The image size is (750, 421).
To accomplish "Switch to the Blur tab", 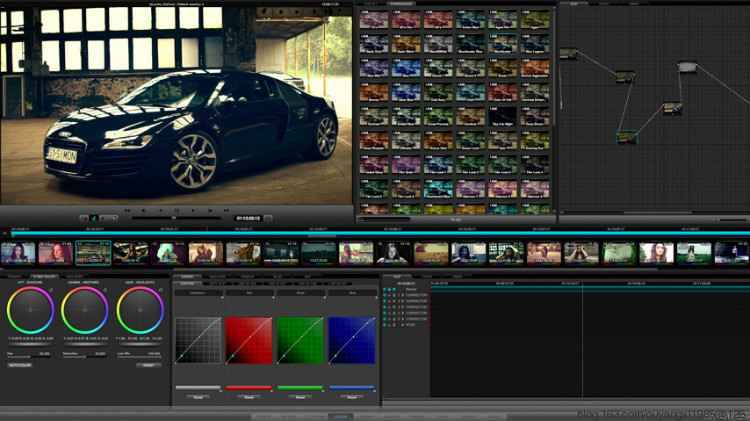I will (x=277, y=277).
